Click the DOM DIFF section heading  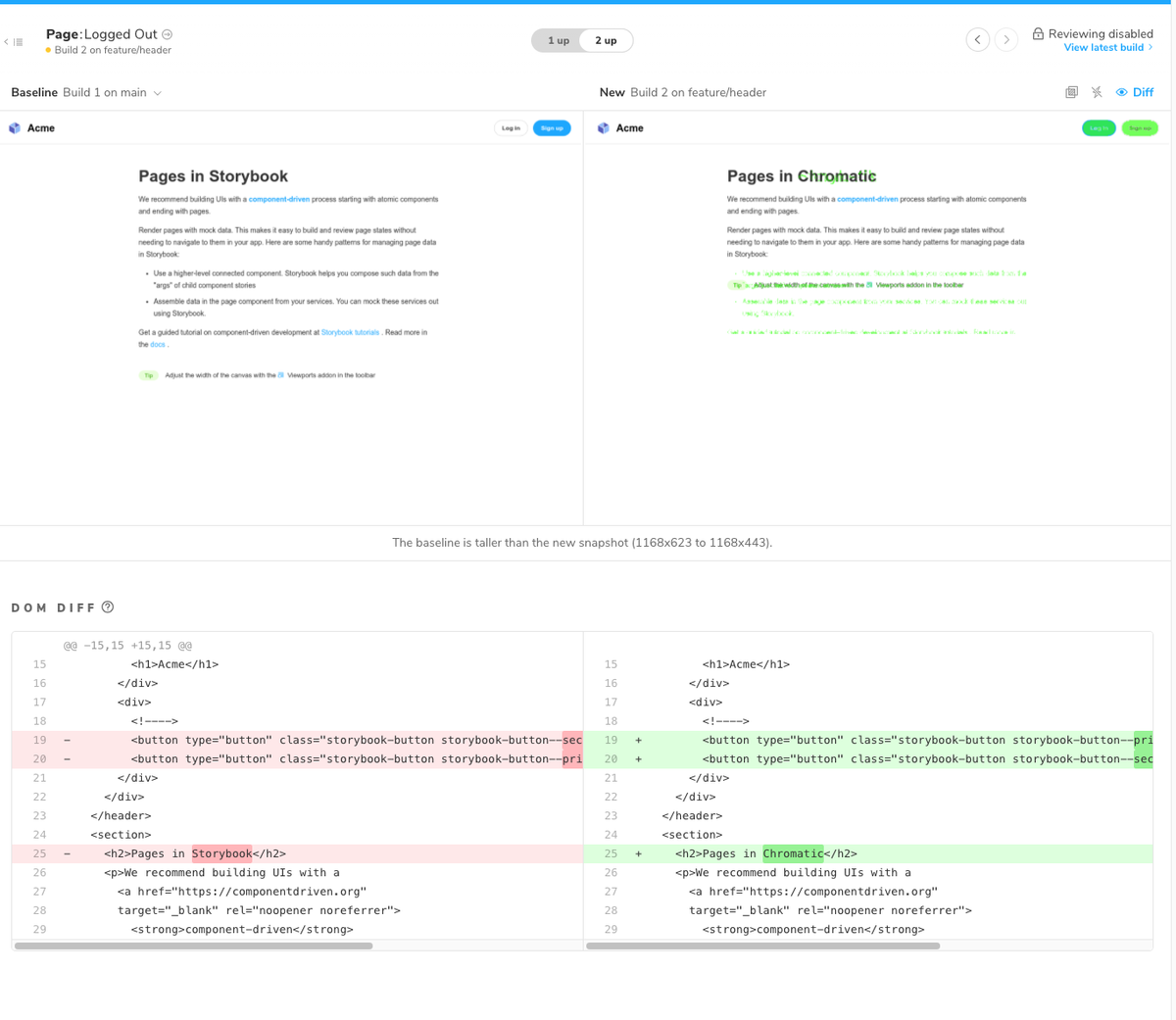[54, 608]
